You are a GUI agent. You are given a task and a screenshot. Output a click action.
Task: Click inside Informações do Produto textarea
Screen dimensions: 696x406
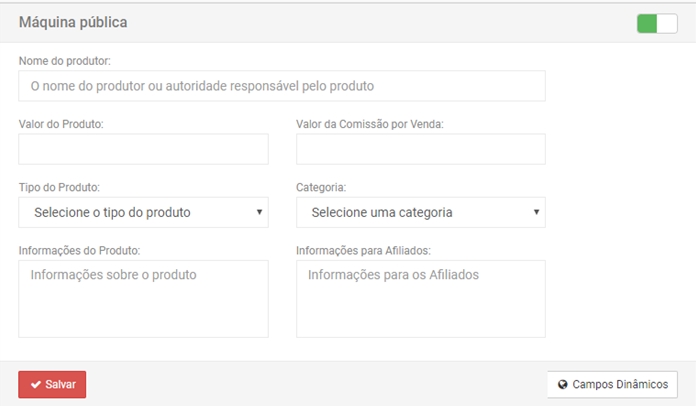coord(143,298)
